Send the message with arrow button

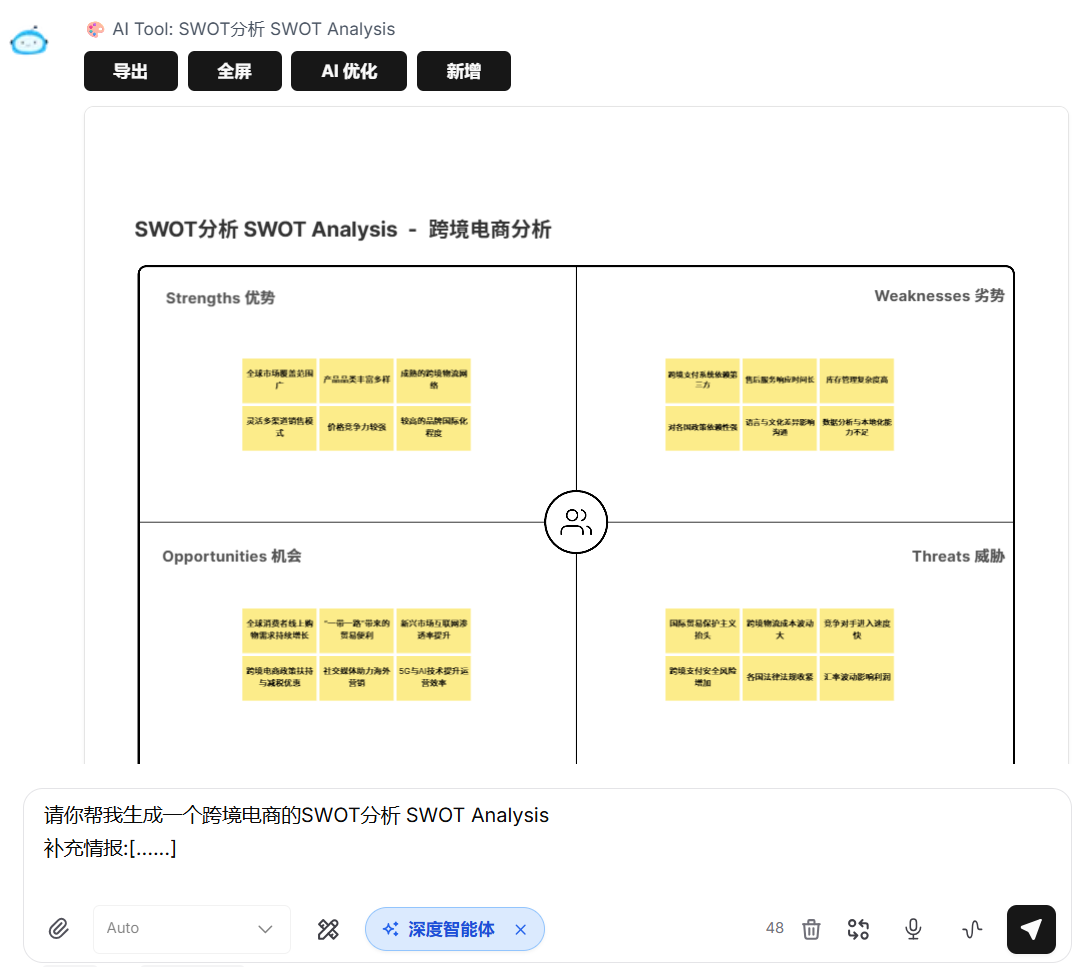click(1031, 929)
